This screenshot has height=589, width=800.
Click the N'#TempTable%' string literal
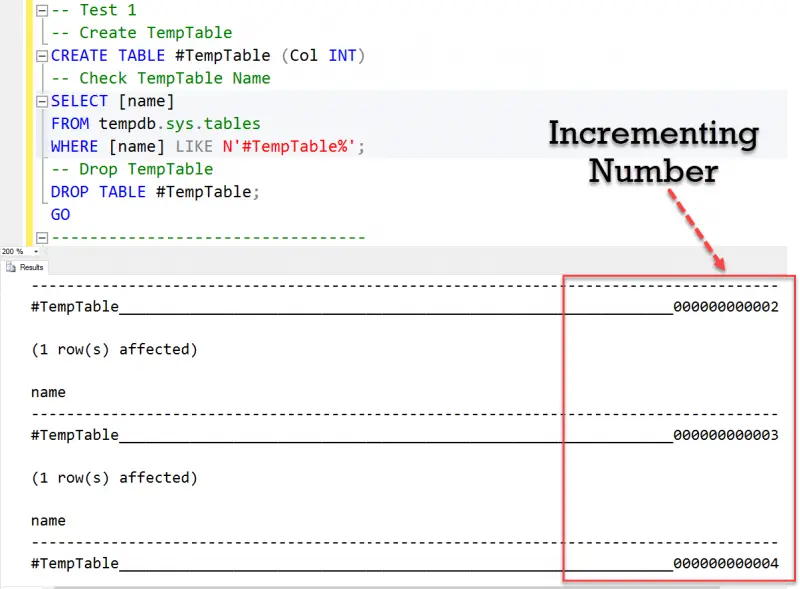(x=289, y=146)
